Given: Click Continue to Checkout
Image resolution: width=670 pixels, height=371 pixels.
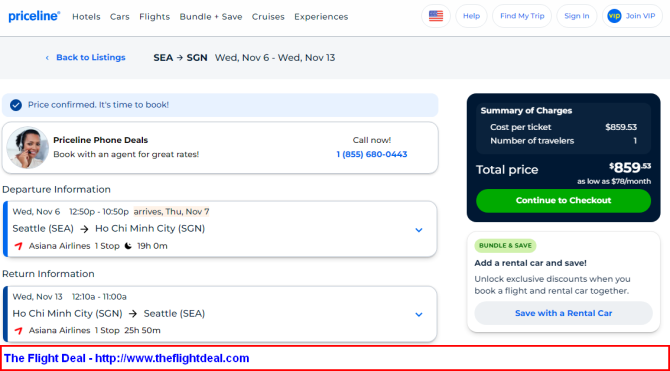Looking at the screenshot, I should coord(564,200).
